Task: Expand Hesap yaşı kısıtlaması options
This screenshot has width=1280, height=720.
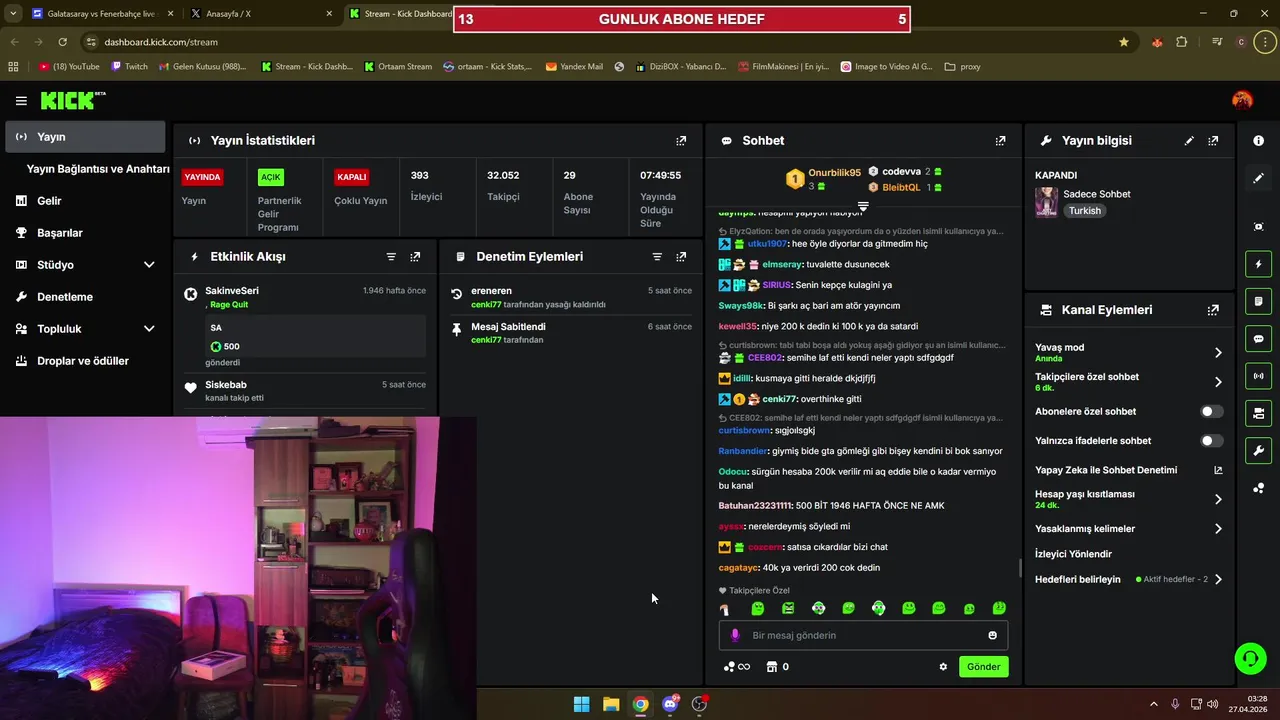Action: (x=1218, y=499)
